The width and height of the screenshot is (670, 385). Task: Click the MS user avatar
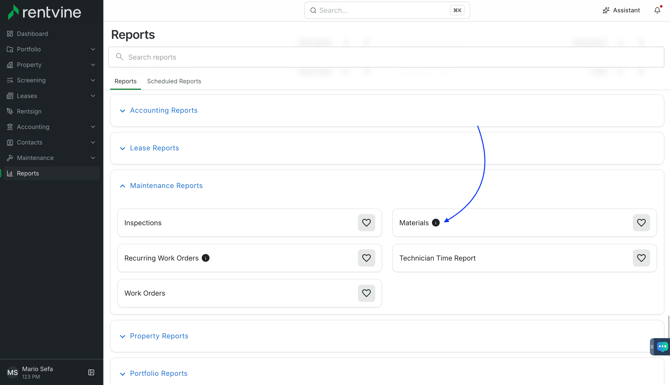[x=12, y=373]
